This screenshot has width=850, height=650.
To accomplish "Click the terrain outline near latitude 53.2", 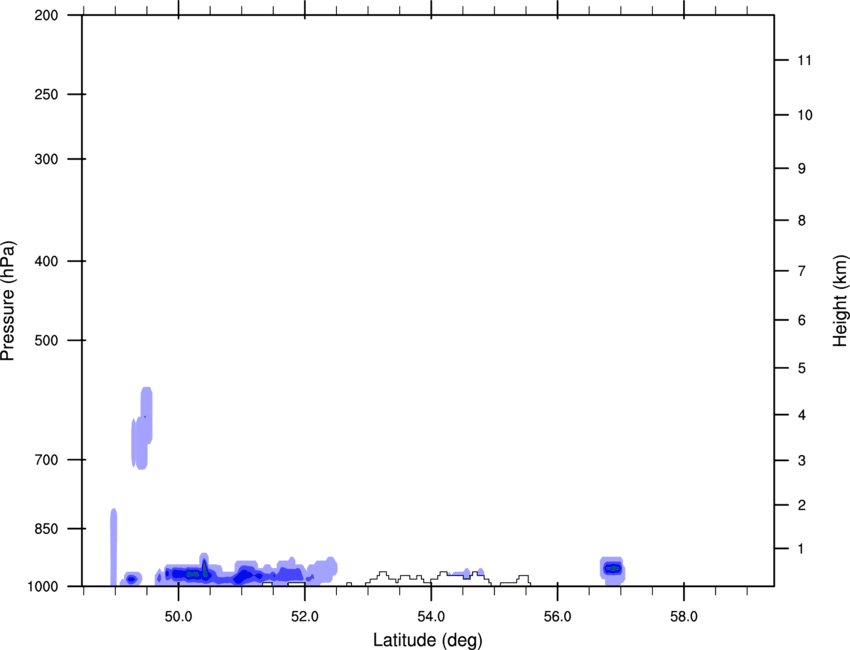I will tap(383, 577).
